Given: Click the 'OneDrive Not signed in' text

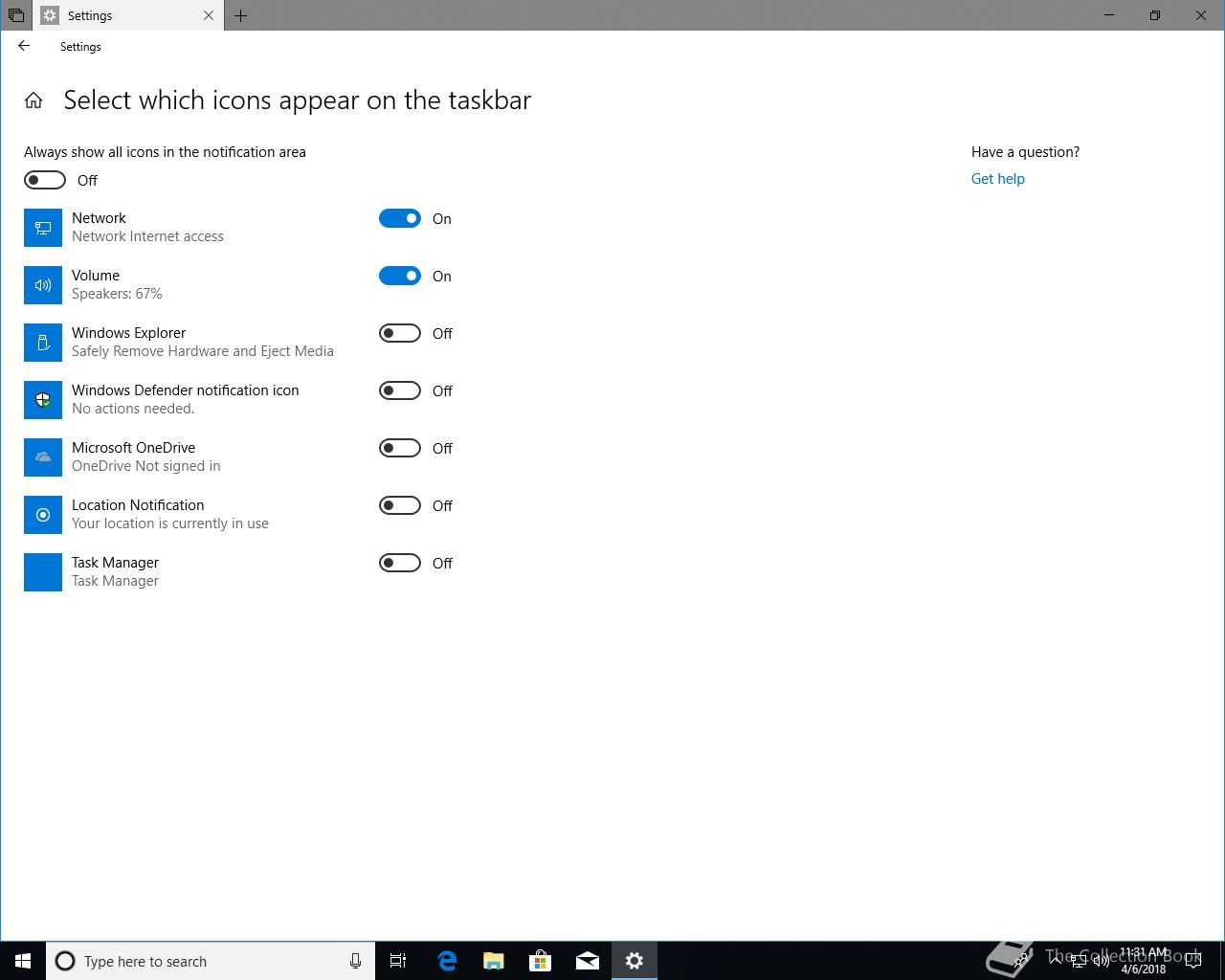Looking at the screenshot, I should pyautogui.click(x=146, y=466).
